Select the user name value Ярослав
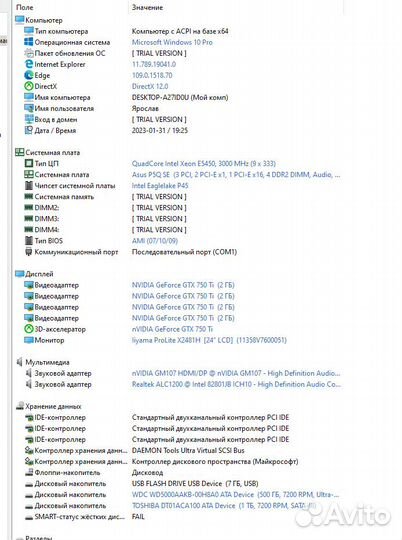Screen dimensions: 402x540 point(145,108)
